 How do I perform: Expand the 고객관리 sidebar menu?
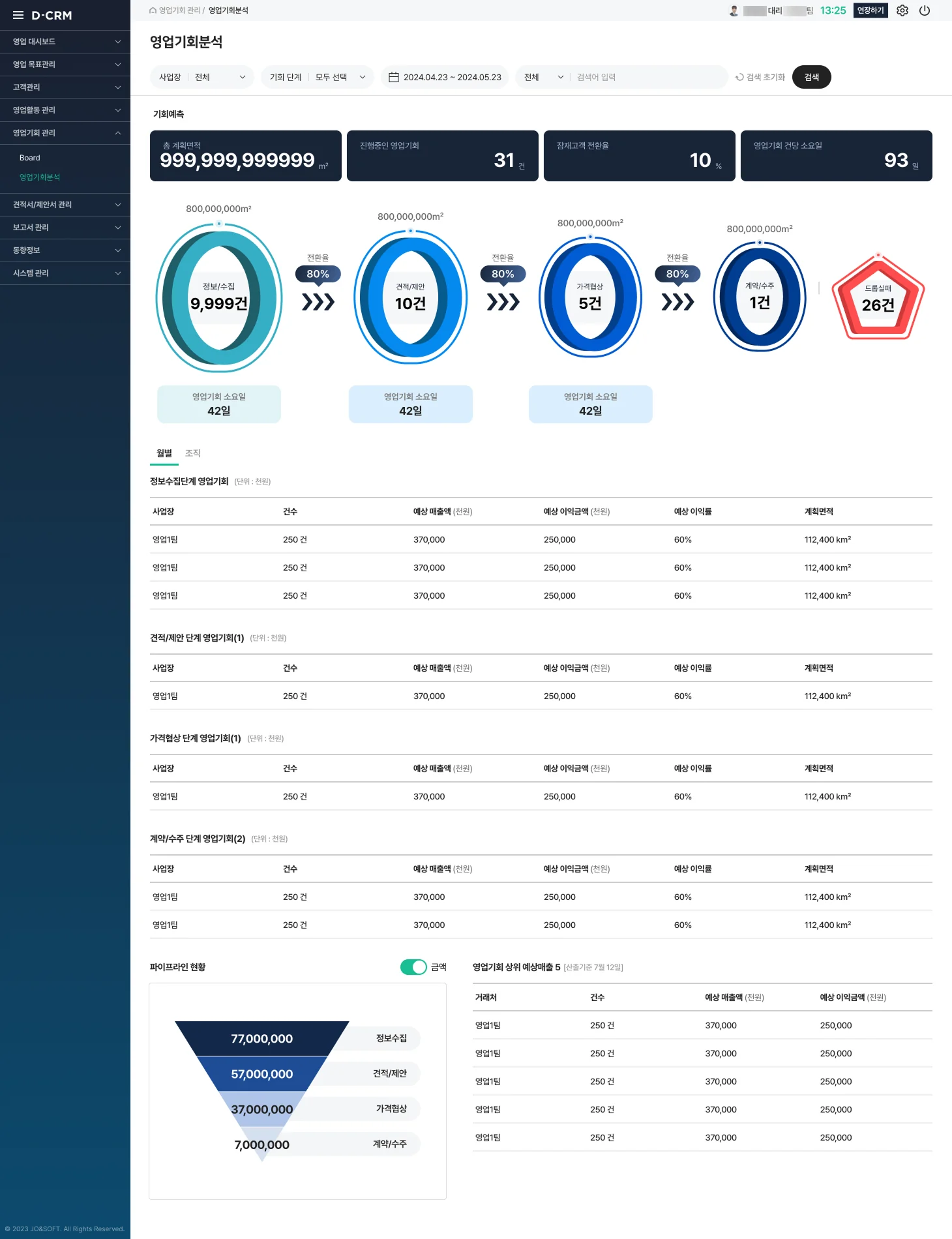click(x=65, y=87)
